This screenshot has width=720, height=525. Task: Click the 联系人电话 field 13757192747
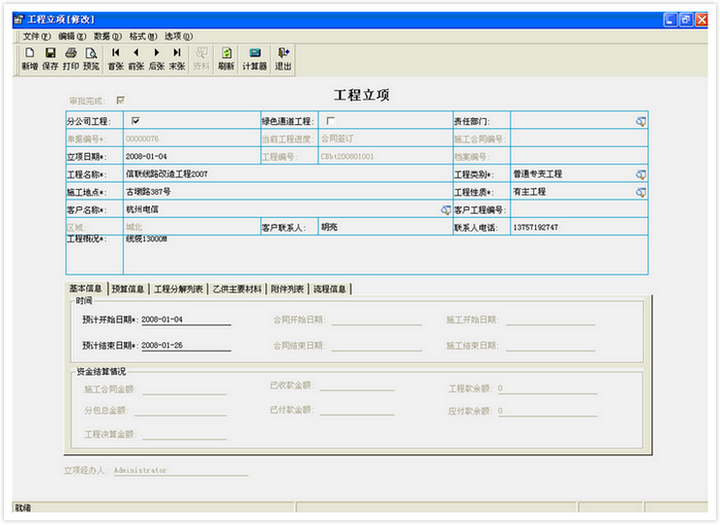click(579, 227)
